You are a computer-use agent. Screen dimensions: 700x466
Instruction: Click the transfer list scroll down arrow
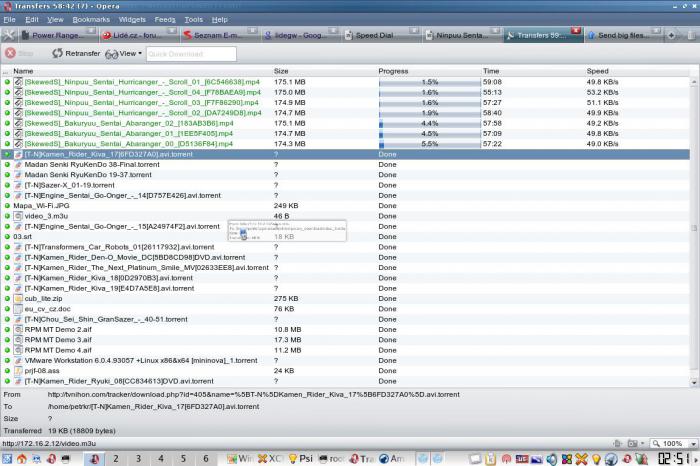coord(694,383)
